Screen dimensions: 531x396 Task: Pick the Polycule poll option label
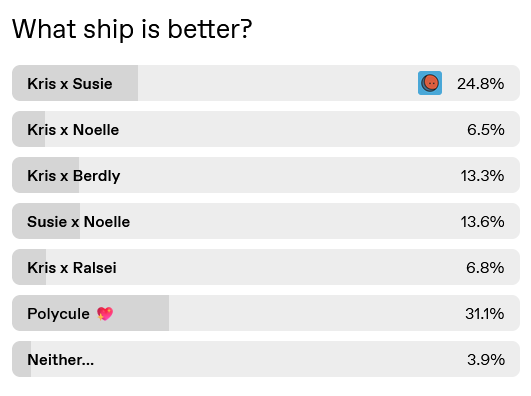(58, 314)
